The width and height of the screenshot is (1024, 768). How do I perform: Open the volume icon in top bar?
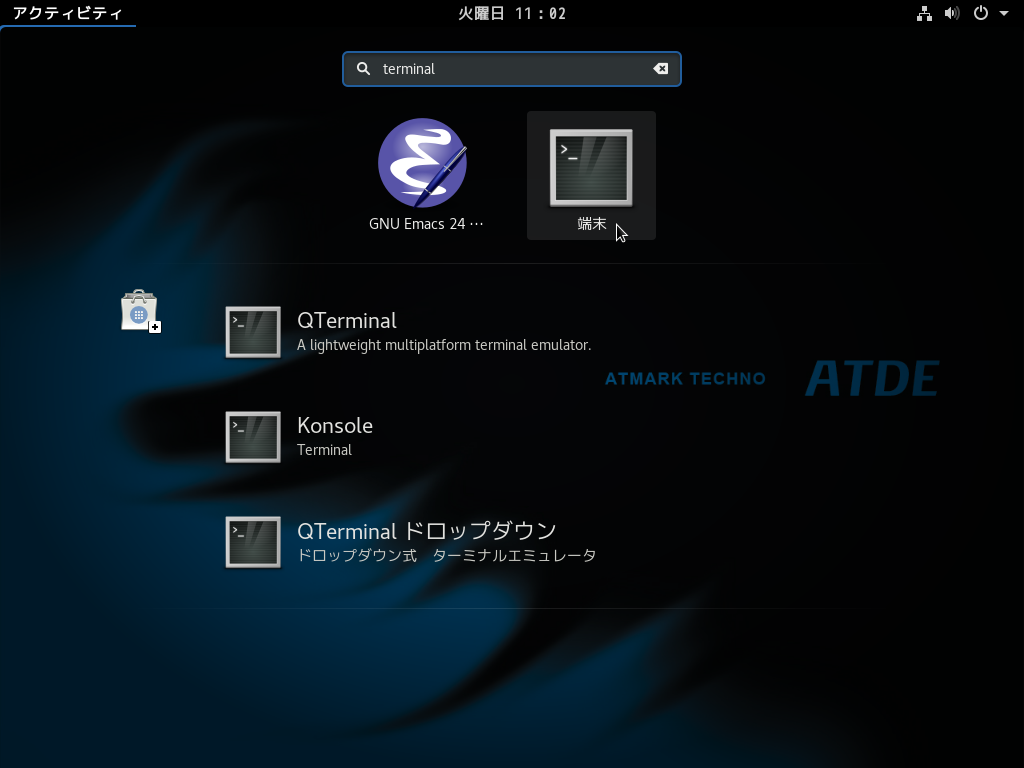952,13
